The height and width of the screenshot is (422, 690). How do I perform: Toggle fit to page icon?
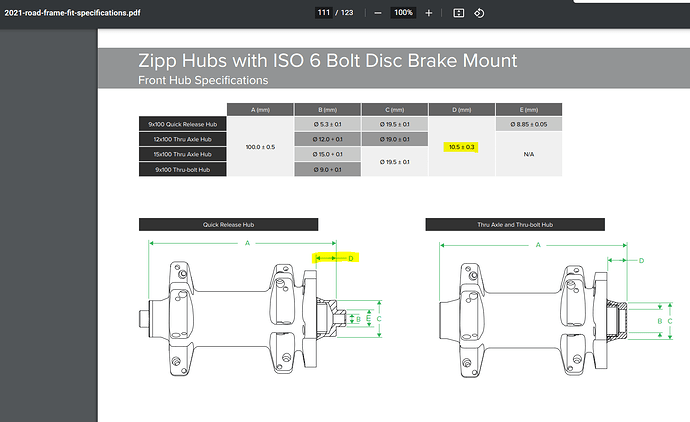click(x=459, y=13)
